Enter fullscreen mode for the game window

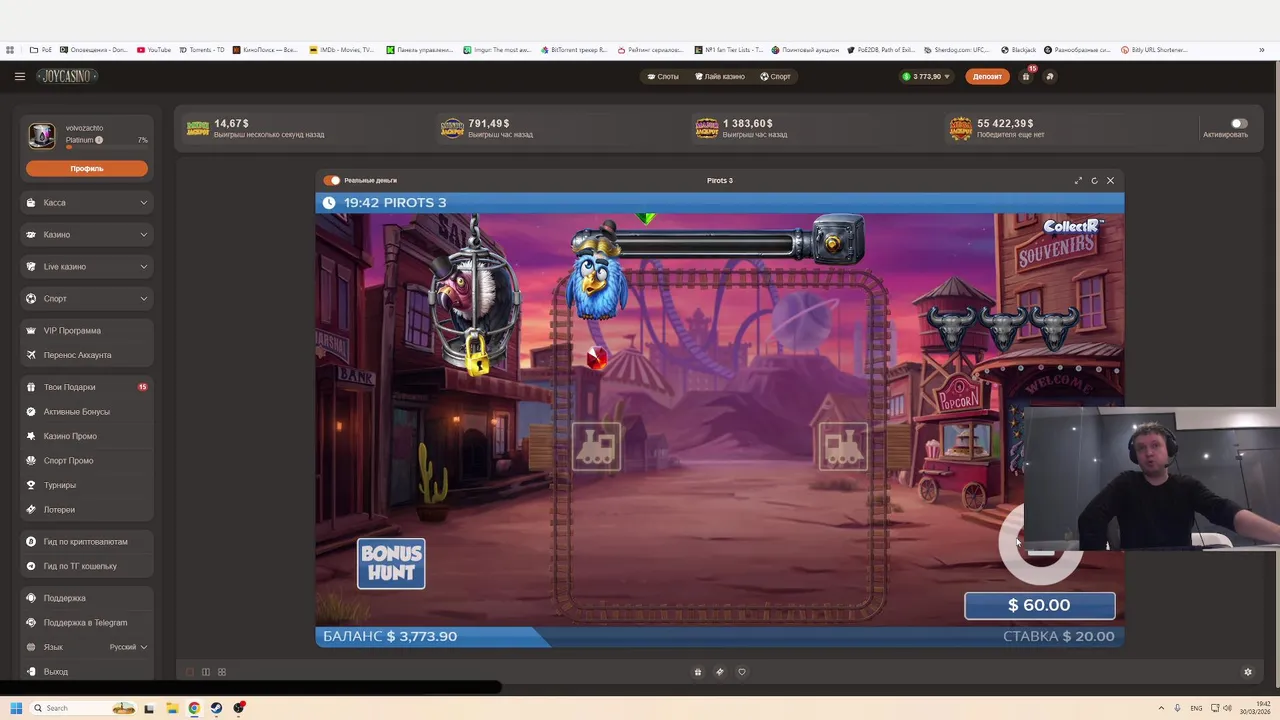pos(1078,180)
